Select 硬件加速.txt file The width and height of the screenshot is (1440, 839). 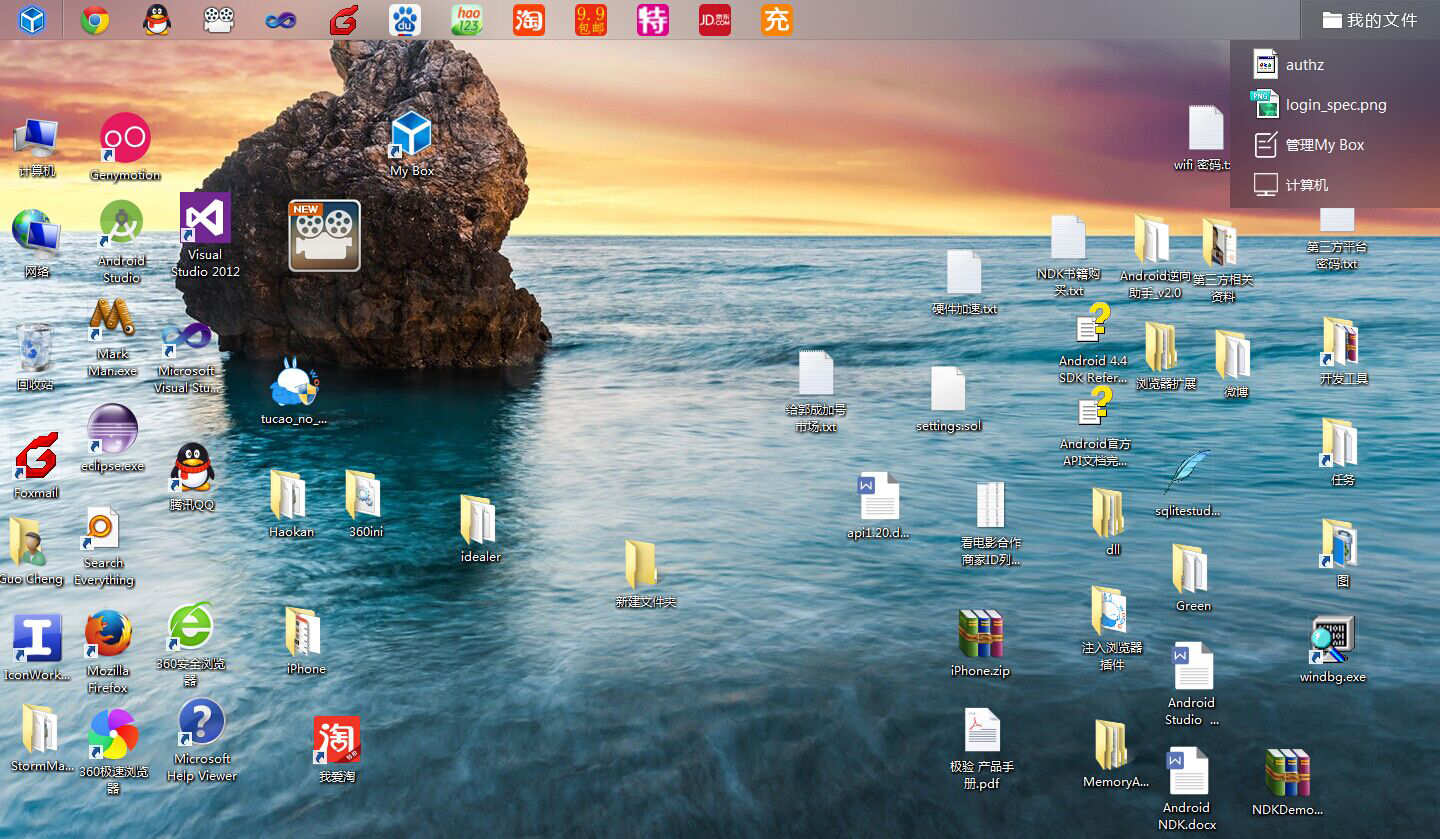[964, 282]
